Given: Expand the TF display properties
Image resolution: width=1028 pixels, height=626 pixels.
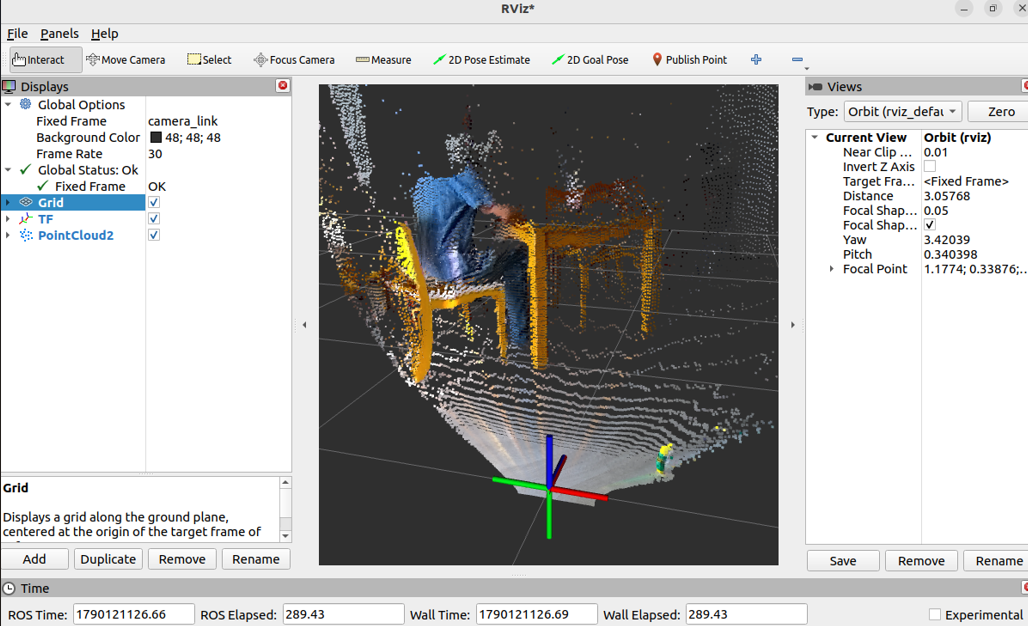Looking at the screenshot, I should [x=8, y=219].
